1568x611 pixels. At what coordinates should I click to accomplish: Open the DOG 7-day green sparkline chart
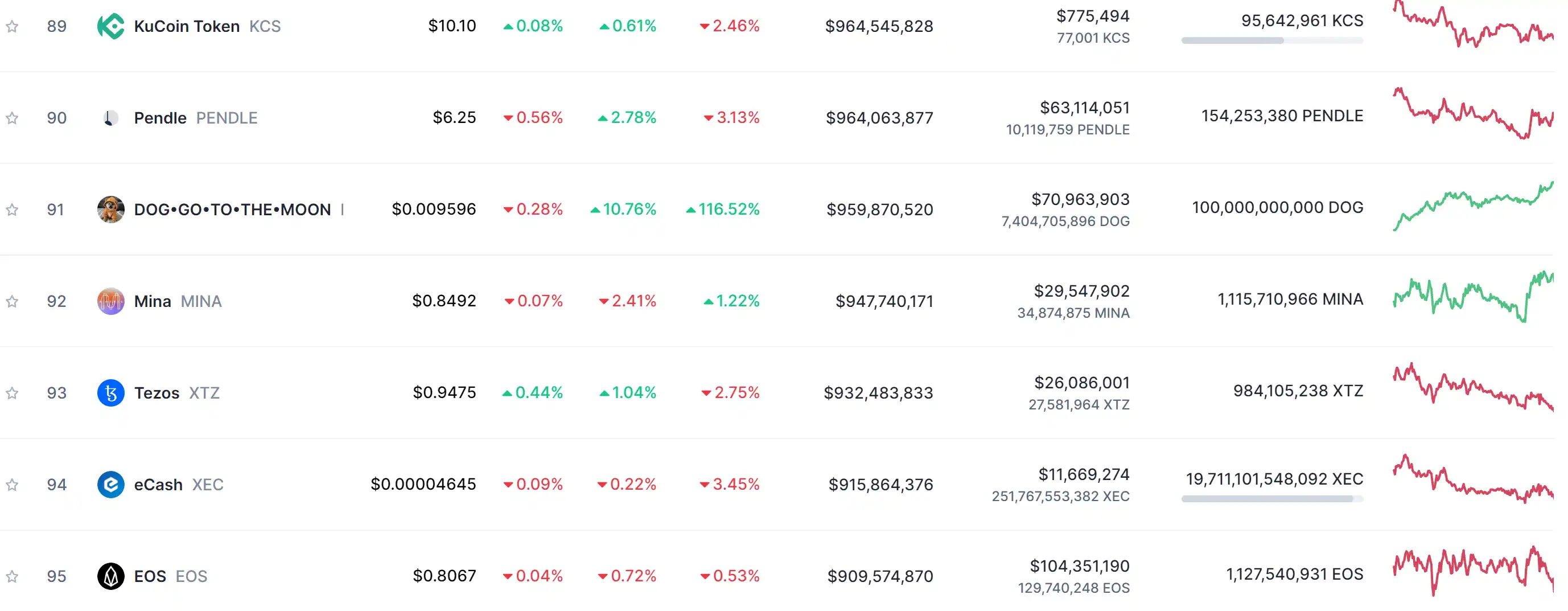[x=1472, y=207]
